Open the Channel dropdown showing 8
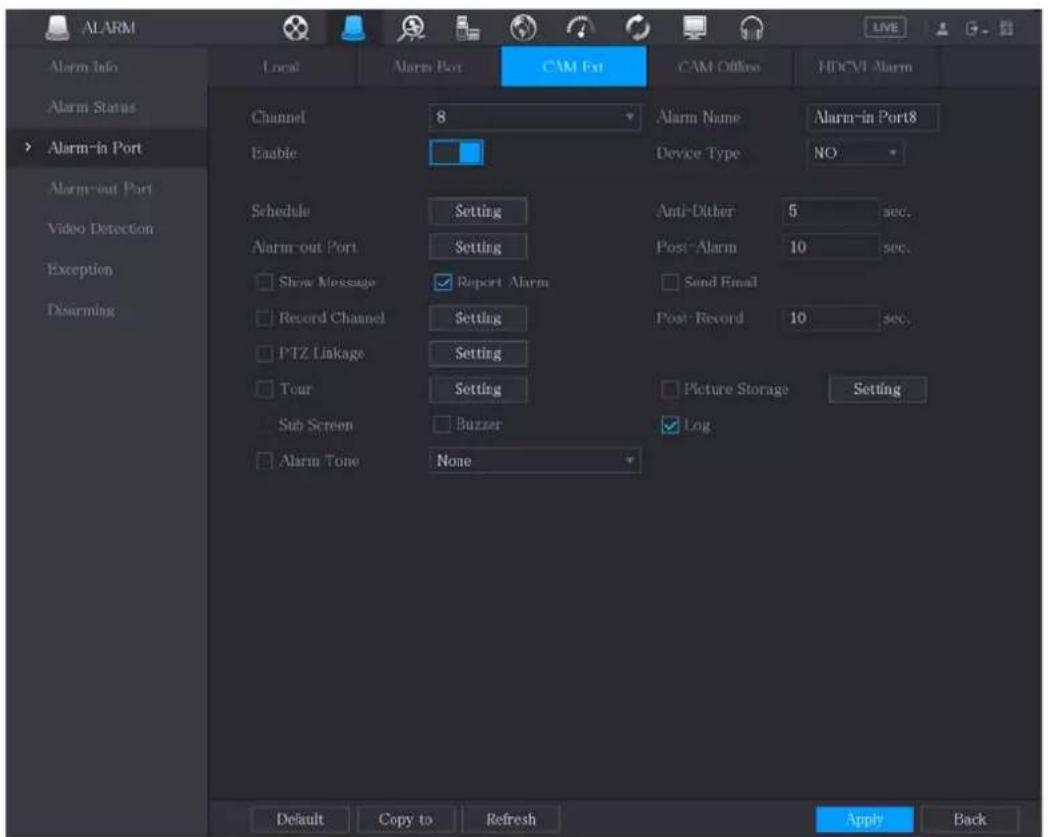 click(x=534, y=117)
